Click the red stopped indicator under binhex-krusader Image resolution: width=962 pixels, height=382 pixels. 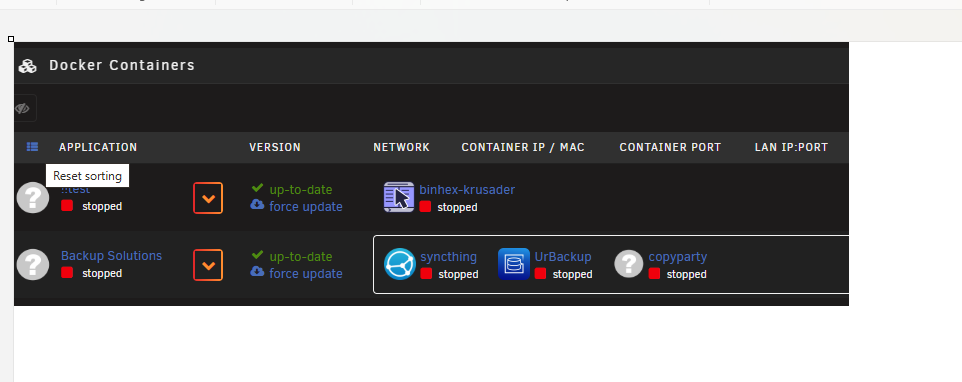coord(425,207)
